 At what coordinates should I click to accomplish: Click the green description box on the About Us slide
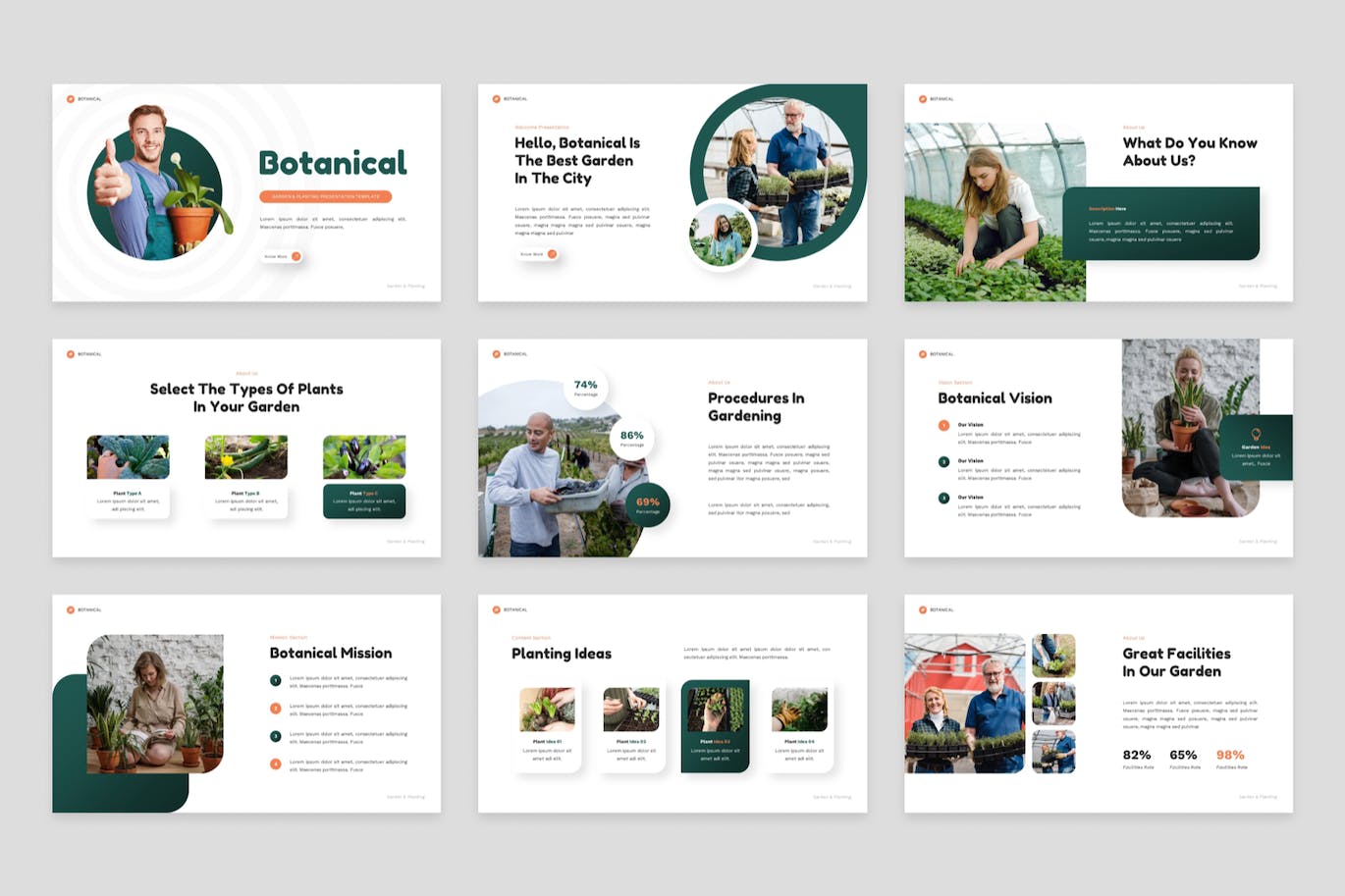point(1160,224)
